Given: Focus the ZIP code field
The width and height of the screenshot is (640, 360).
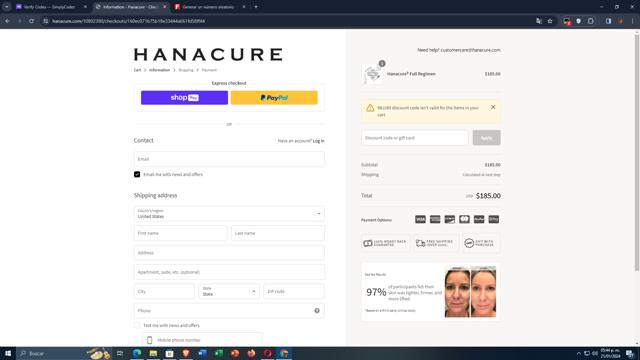Looking at the screenshot, I should click(x=294, y=291).
